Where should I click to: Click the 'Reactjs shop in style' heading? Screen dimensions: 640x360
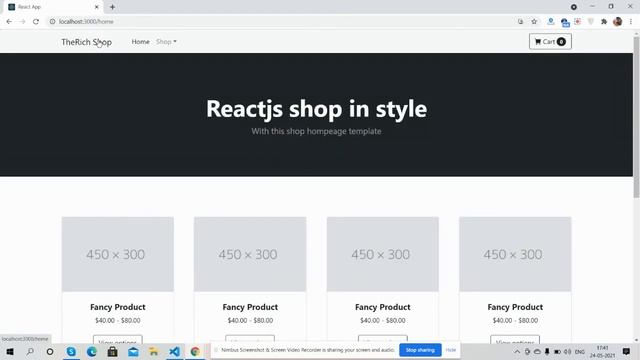pyautogui.click(x=316, y=109)
